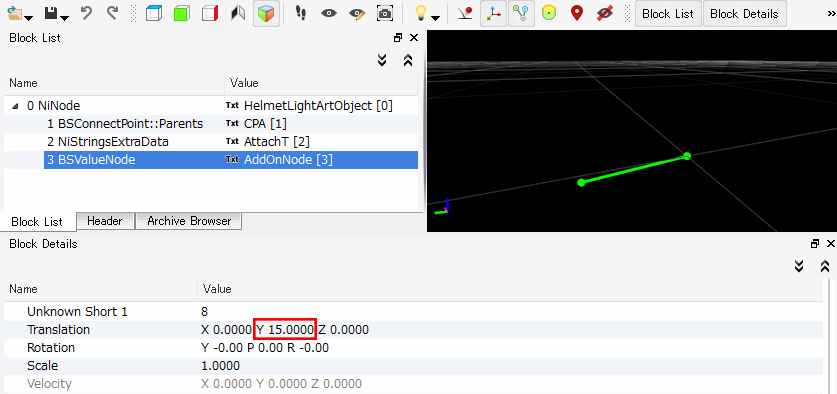Click the eye with pencil save view icon
Viewport: 837px width, 394px height.
pos(357,13)
